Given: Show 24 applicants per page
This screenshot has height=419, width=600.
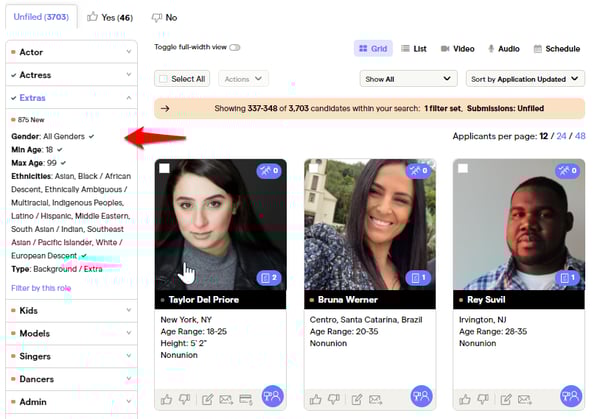Looking at the screenshot, I should (x=561, y=136).
